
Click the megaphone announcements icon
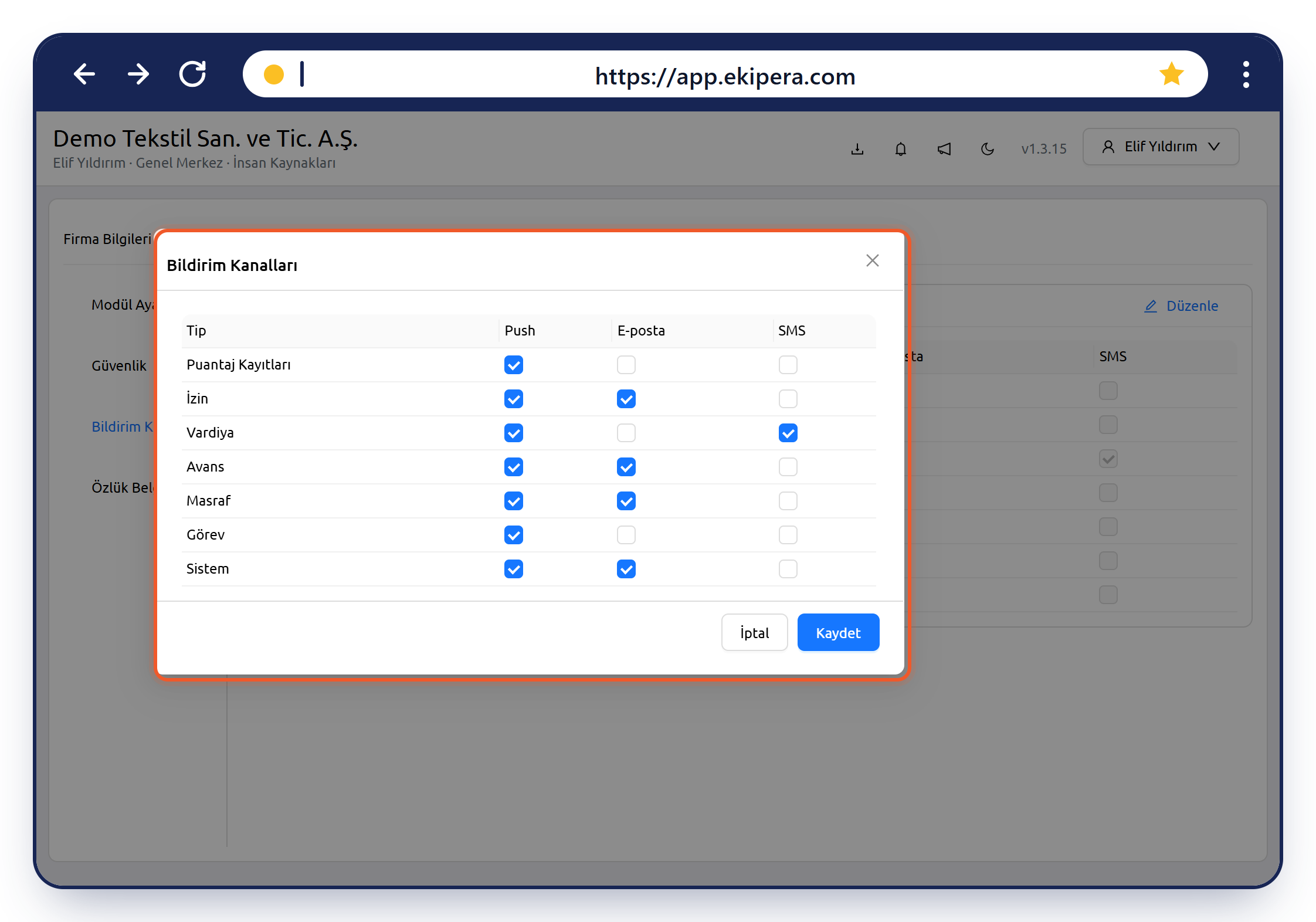click(944, 149)
